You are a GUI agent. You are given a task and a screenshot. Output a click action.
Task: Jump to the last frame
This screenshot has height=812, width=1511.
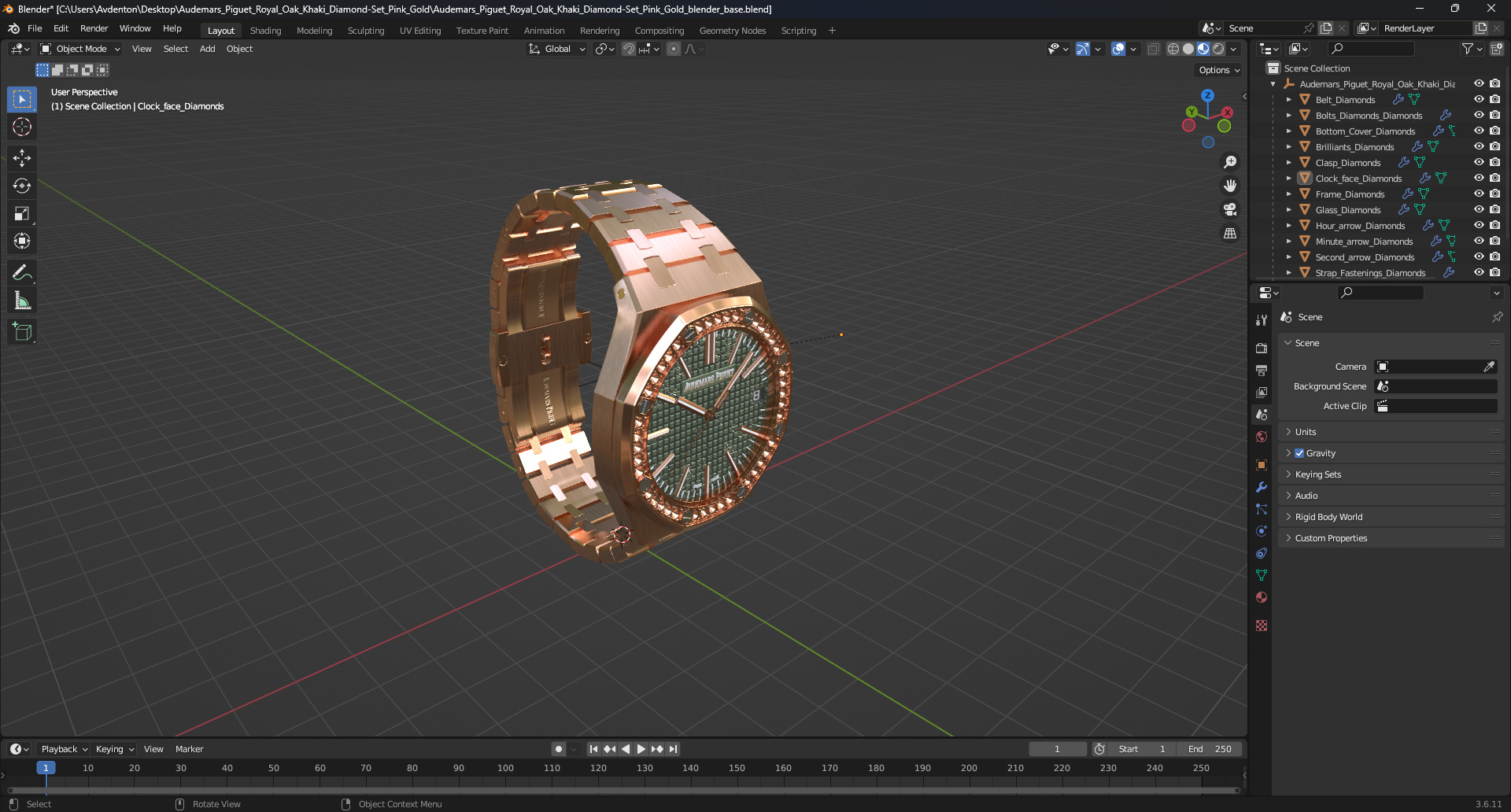(x=673, y=749)
